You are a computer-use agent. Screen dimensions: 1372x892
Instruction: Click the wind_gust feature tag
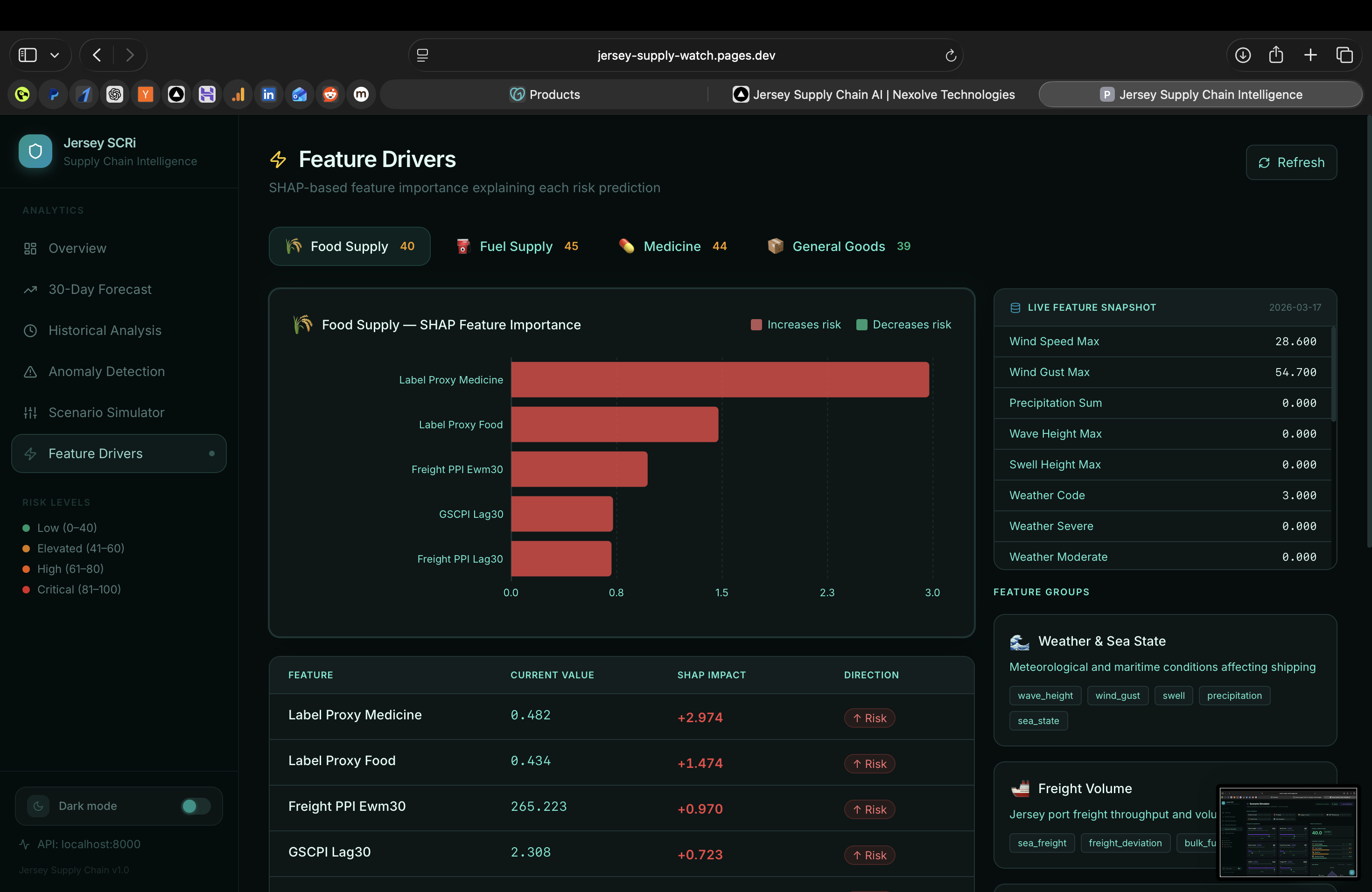click(1117, 696)
